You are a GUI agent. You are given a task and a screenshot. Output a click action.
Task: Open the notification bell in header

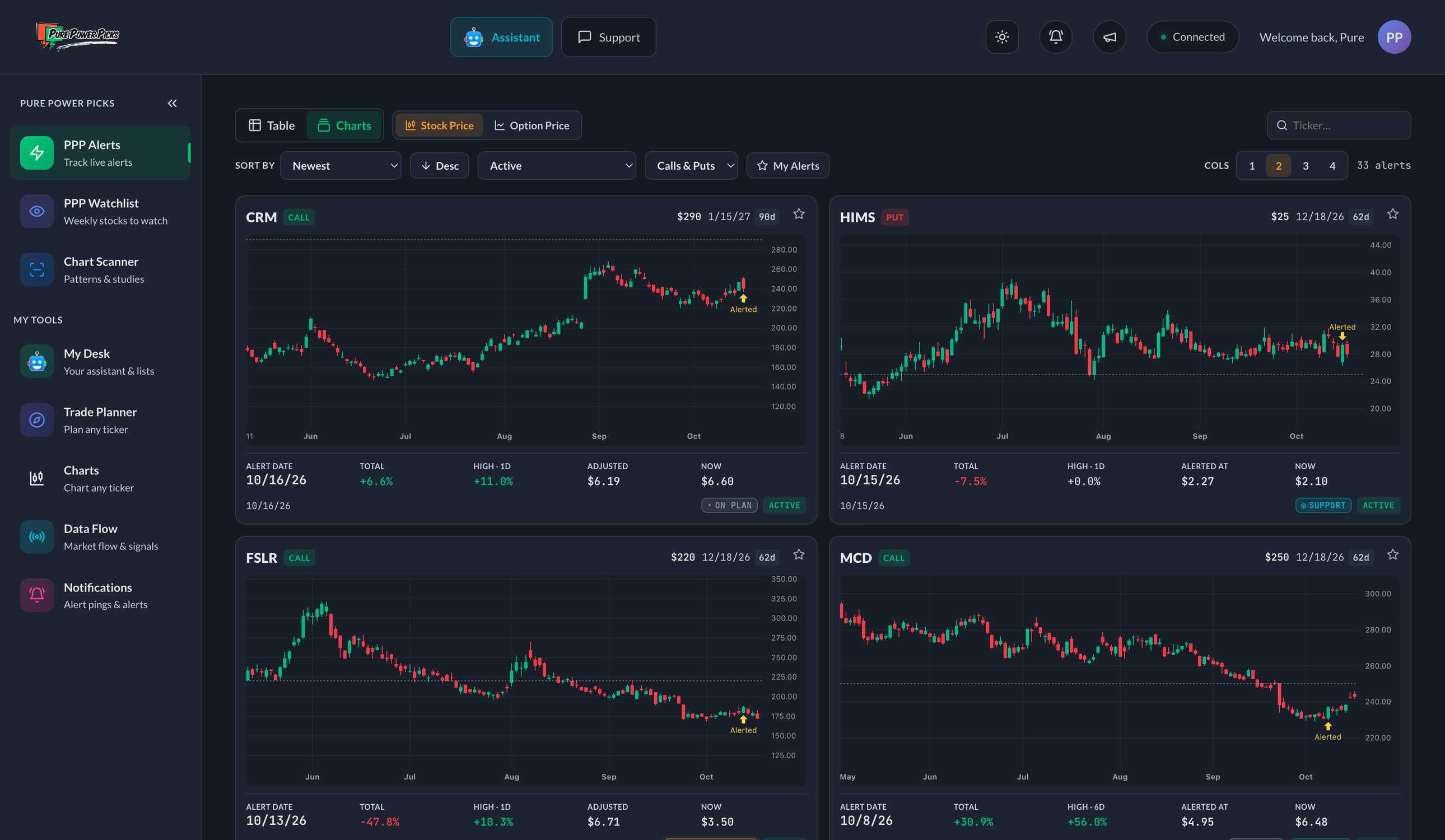(x=1056, y=38)
